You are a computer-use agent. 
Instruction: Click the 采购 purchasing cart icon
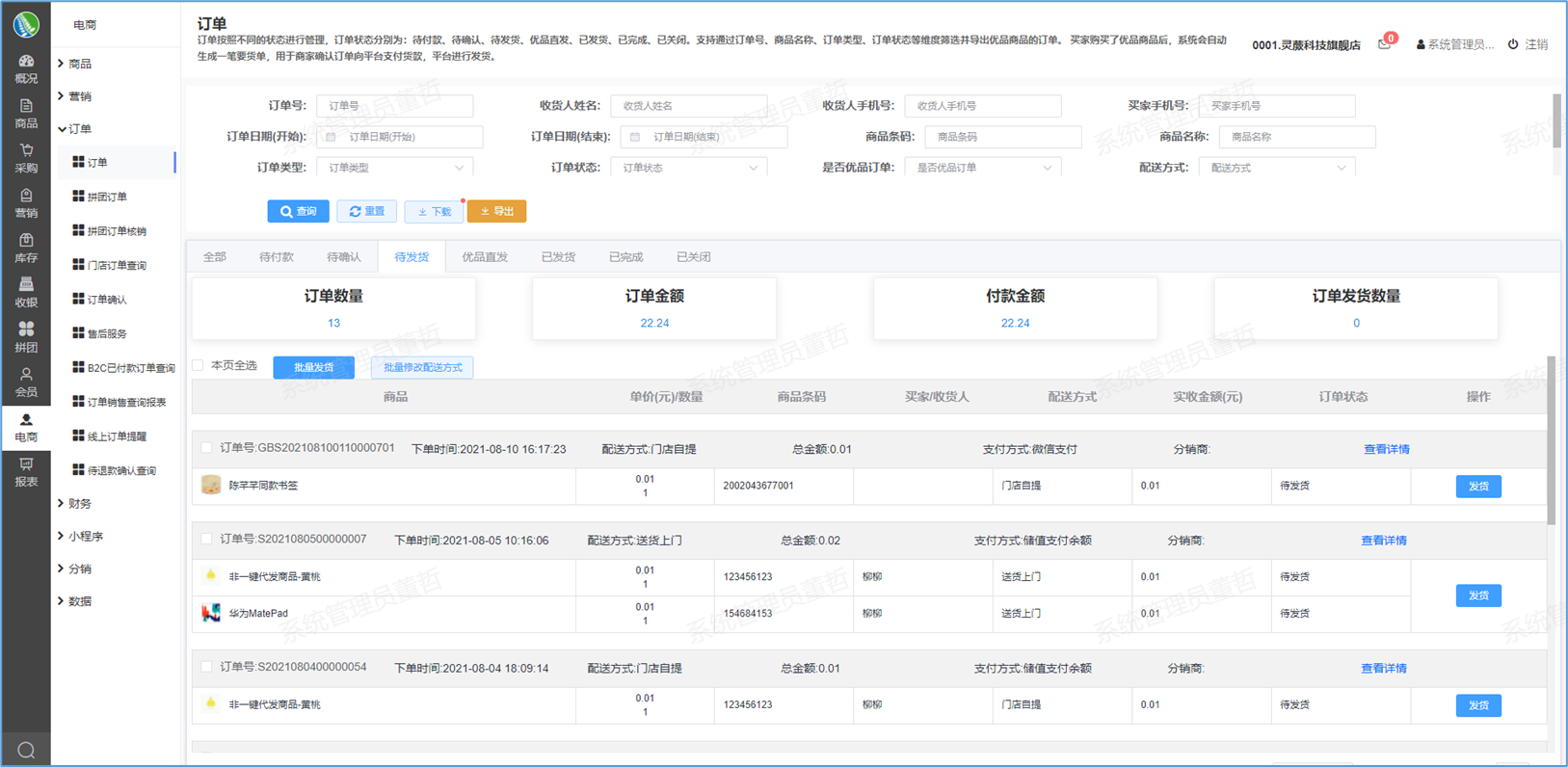[26, 157]
